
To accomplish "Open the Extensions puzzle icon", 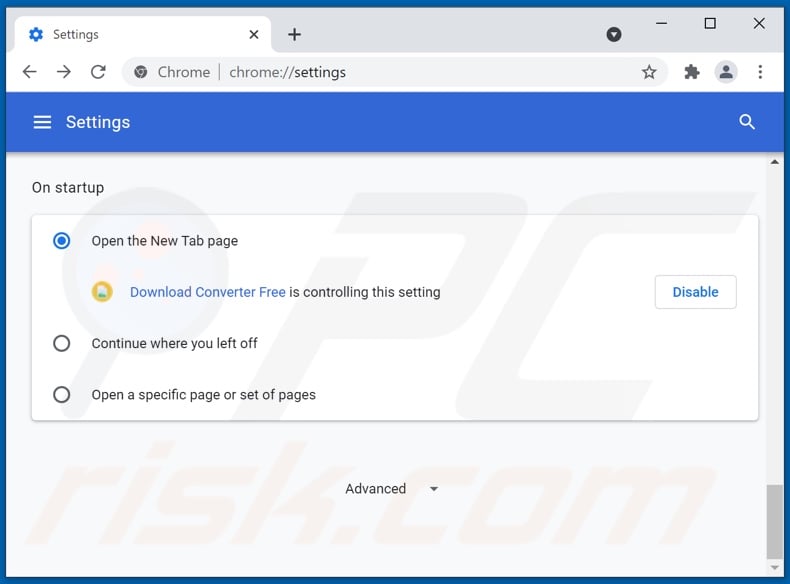I will (x=692, y=72).
